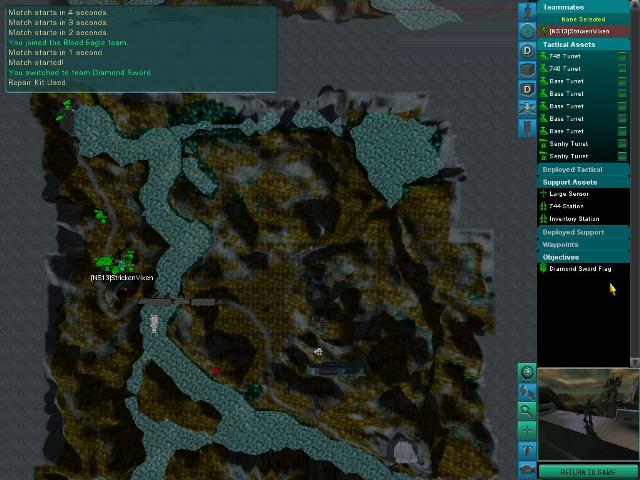Select the Diamond Sword Flag objective

click(x=583, y=269)
